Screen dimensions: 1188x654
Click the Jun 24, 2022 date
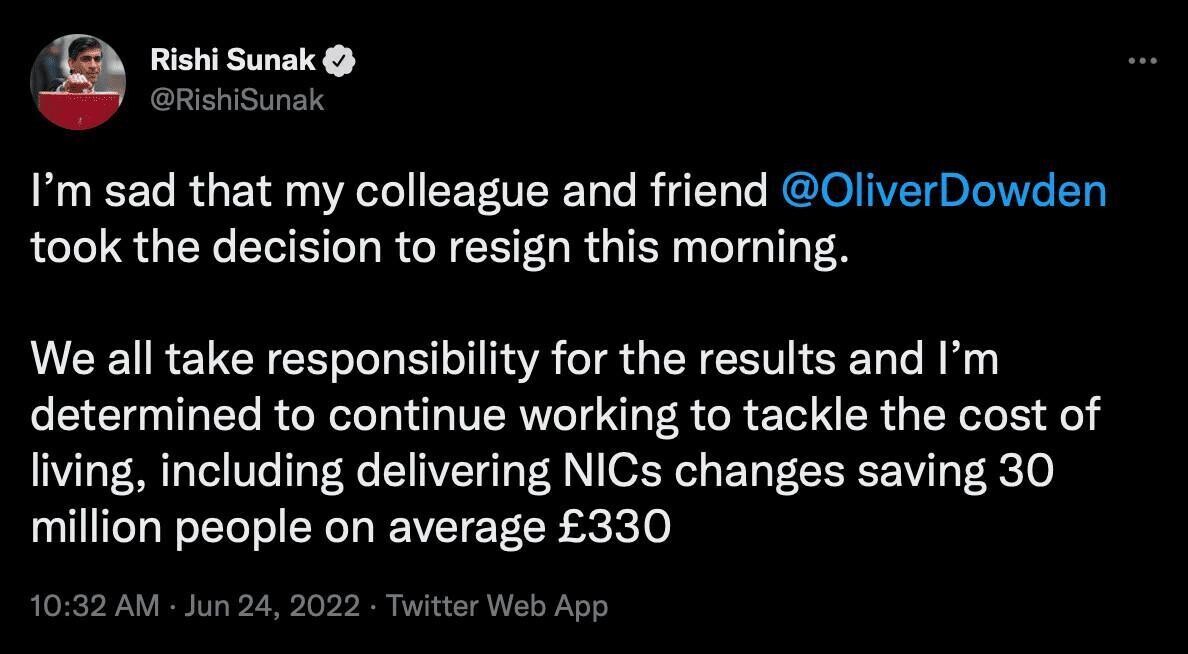point(269,606)
